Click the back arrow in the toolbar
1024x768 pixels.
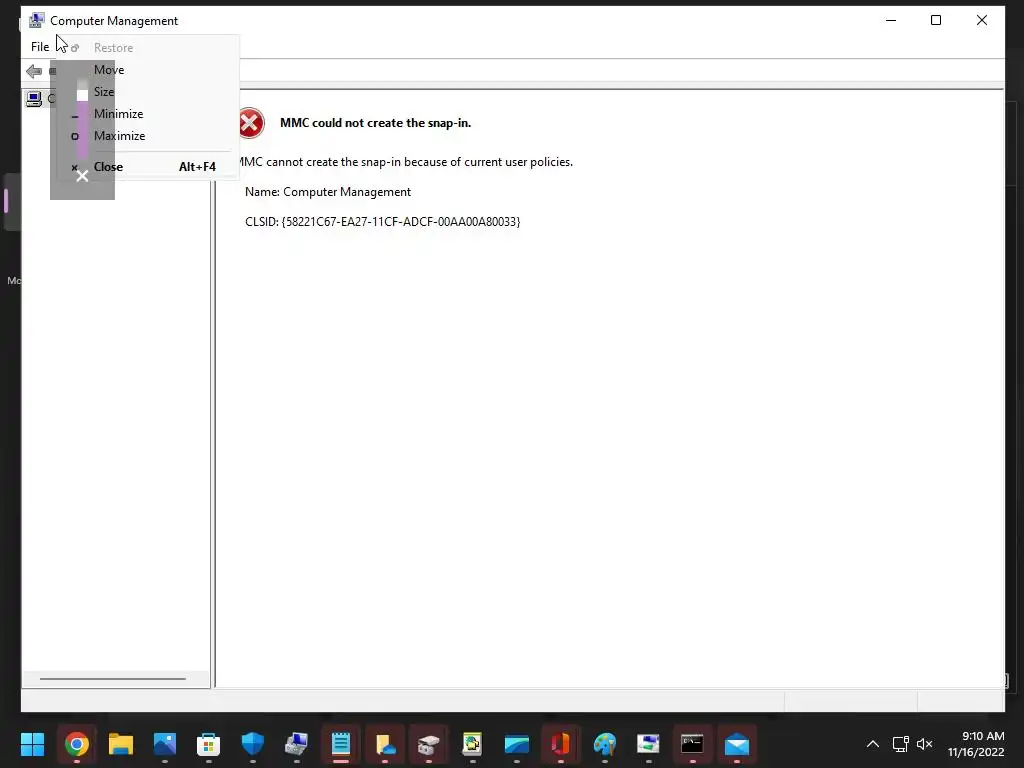coord(34,71)
